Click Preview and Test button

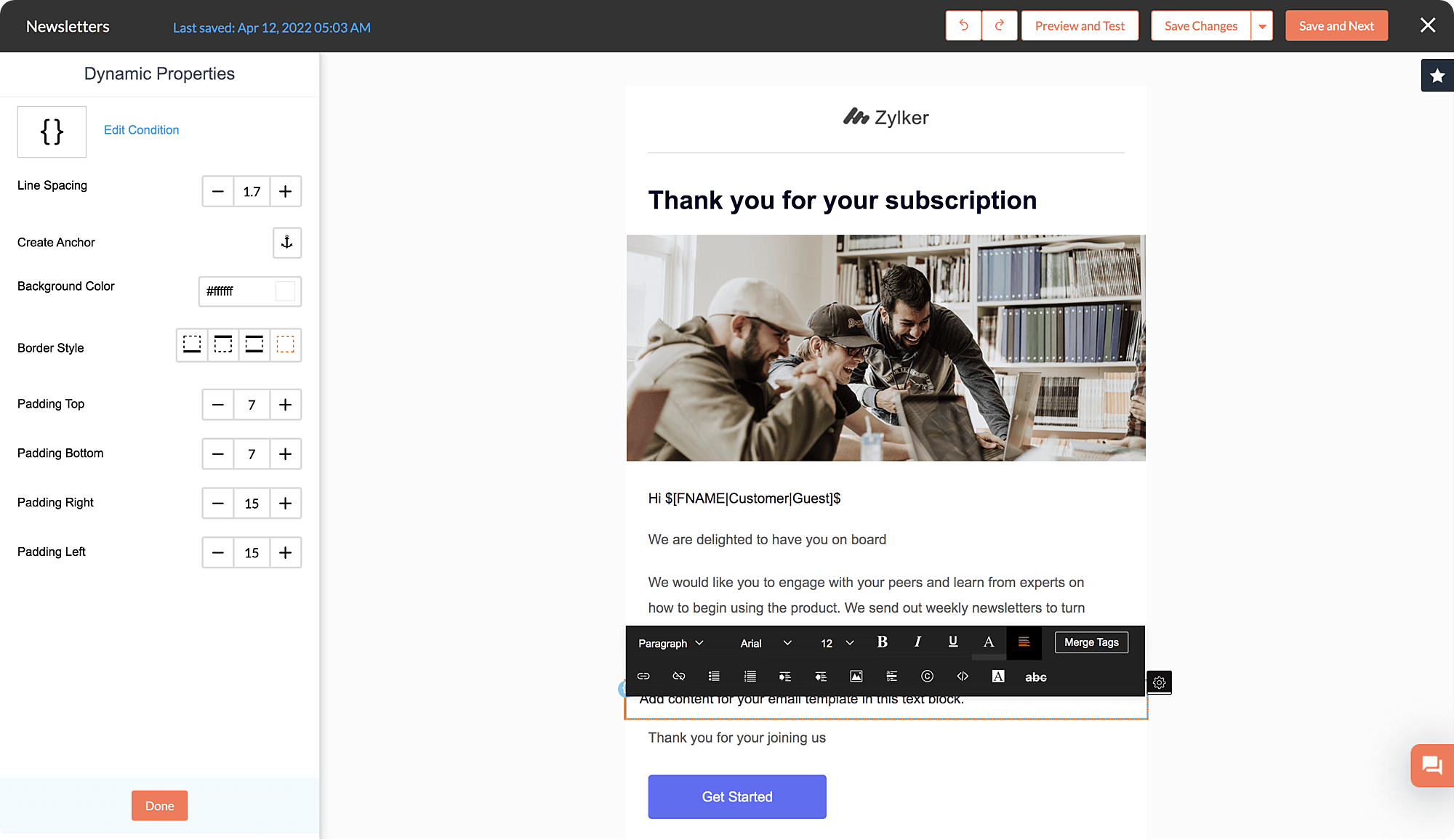[x=1080, y=26]
